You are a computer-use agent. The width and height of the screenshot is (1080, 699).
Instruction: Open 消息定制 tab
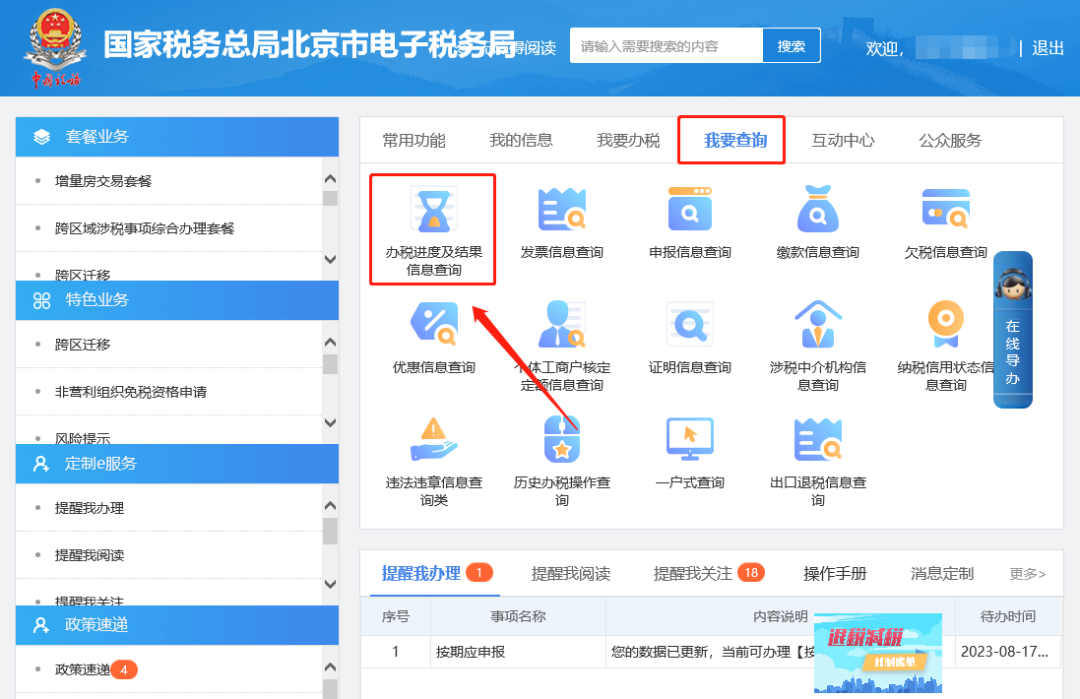(942, 574)
